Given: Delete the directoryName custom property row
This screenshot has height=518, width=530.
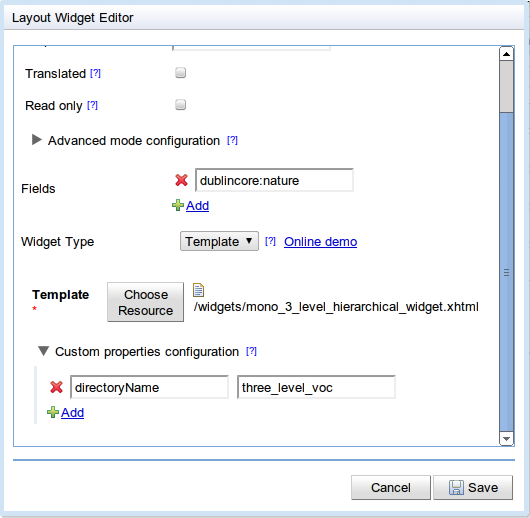Looking at the screenshot, I should [56, 387].
